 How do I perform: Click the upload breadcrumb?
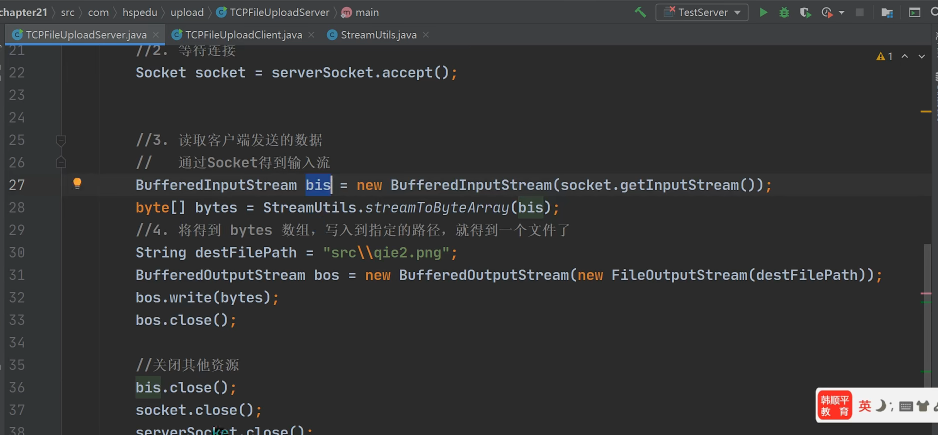click(x=187, y=12)
